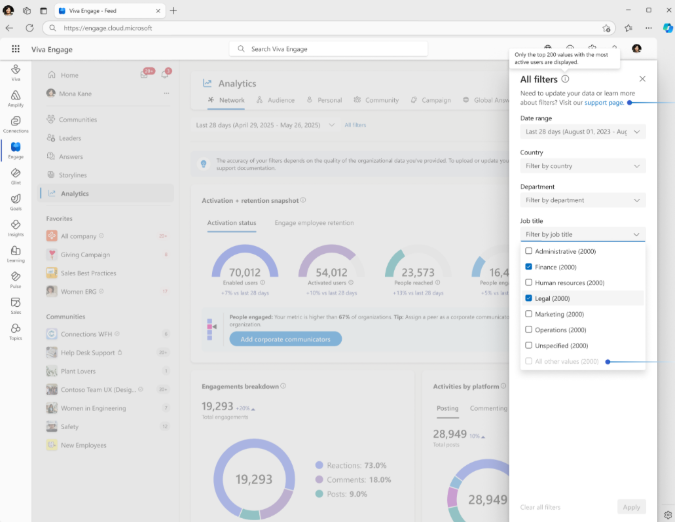Viewport: 675px width, 522px height.
Task: Click the All filters info icon
Action: 565,79
